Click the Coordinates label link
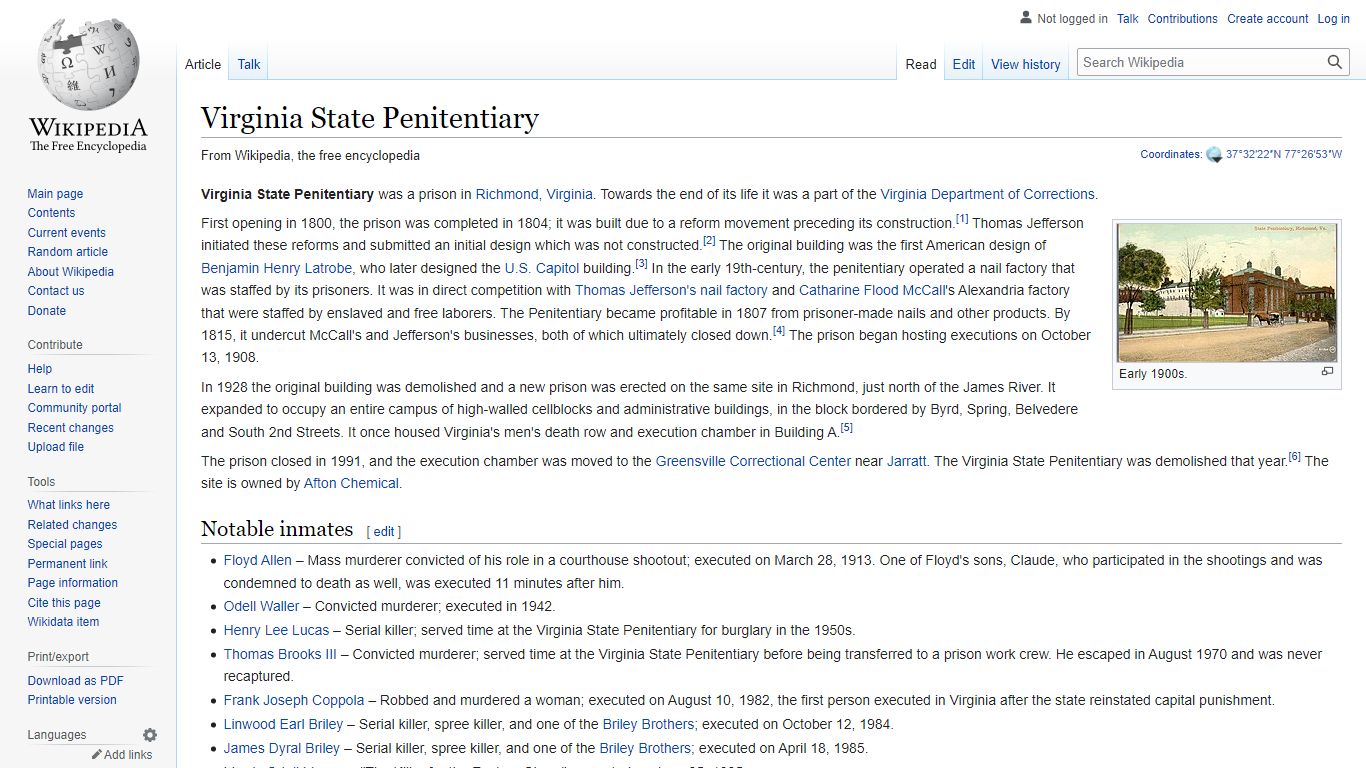 point(1170,155)
